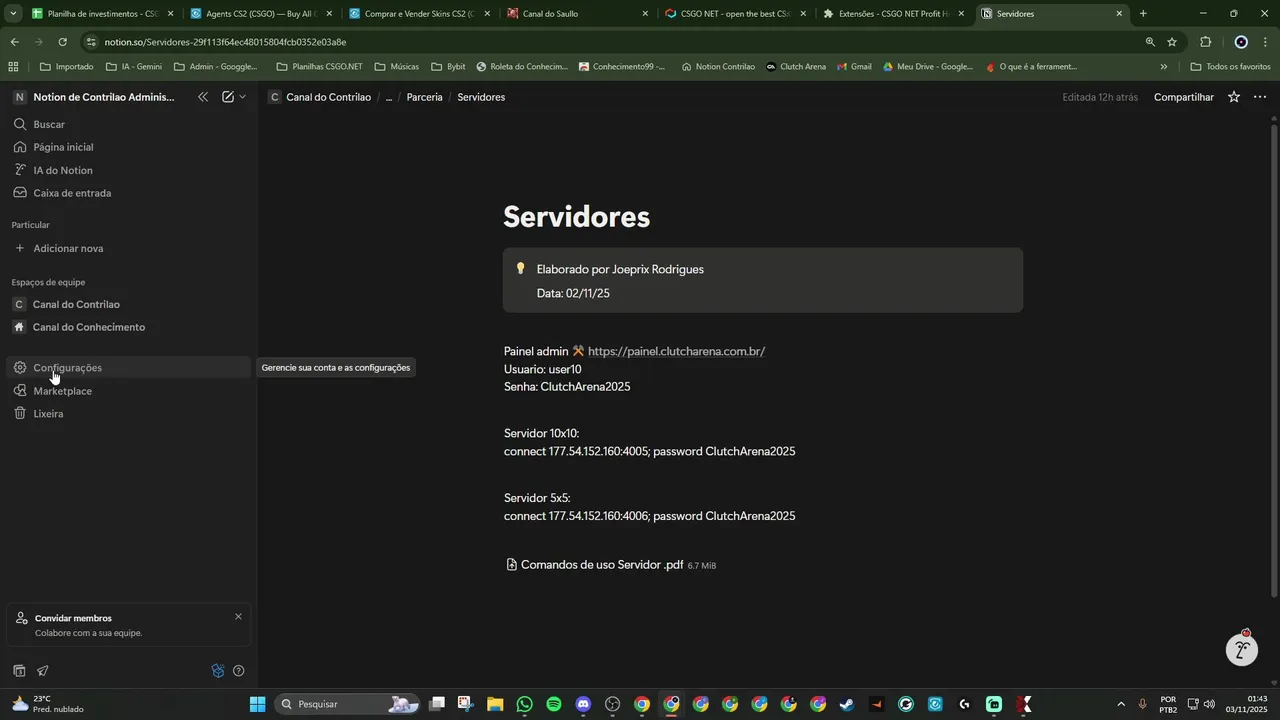Screen dimensions: 1280x720
Task: Open the calendar icon at sidebar bottom
Action: 19,671
